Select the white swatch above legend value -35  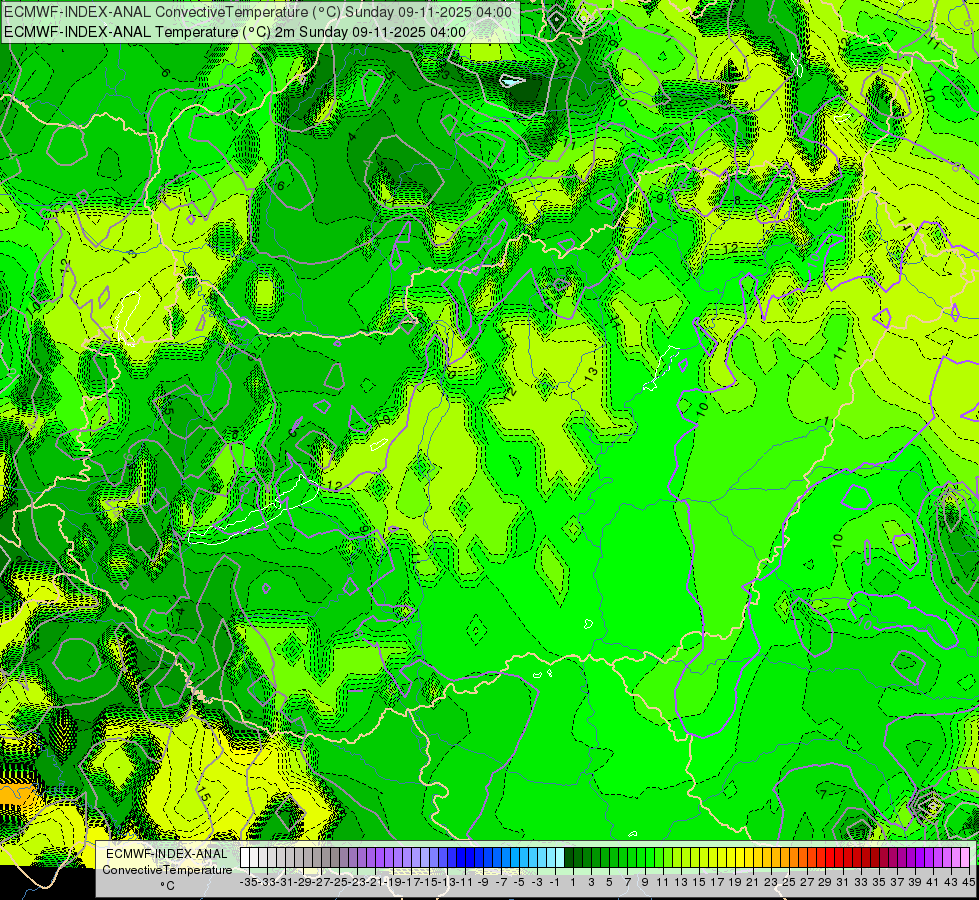pyautogui.click(x=245, y=857)
